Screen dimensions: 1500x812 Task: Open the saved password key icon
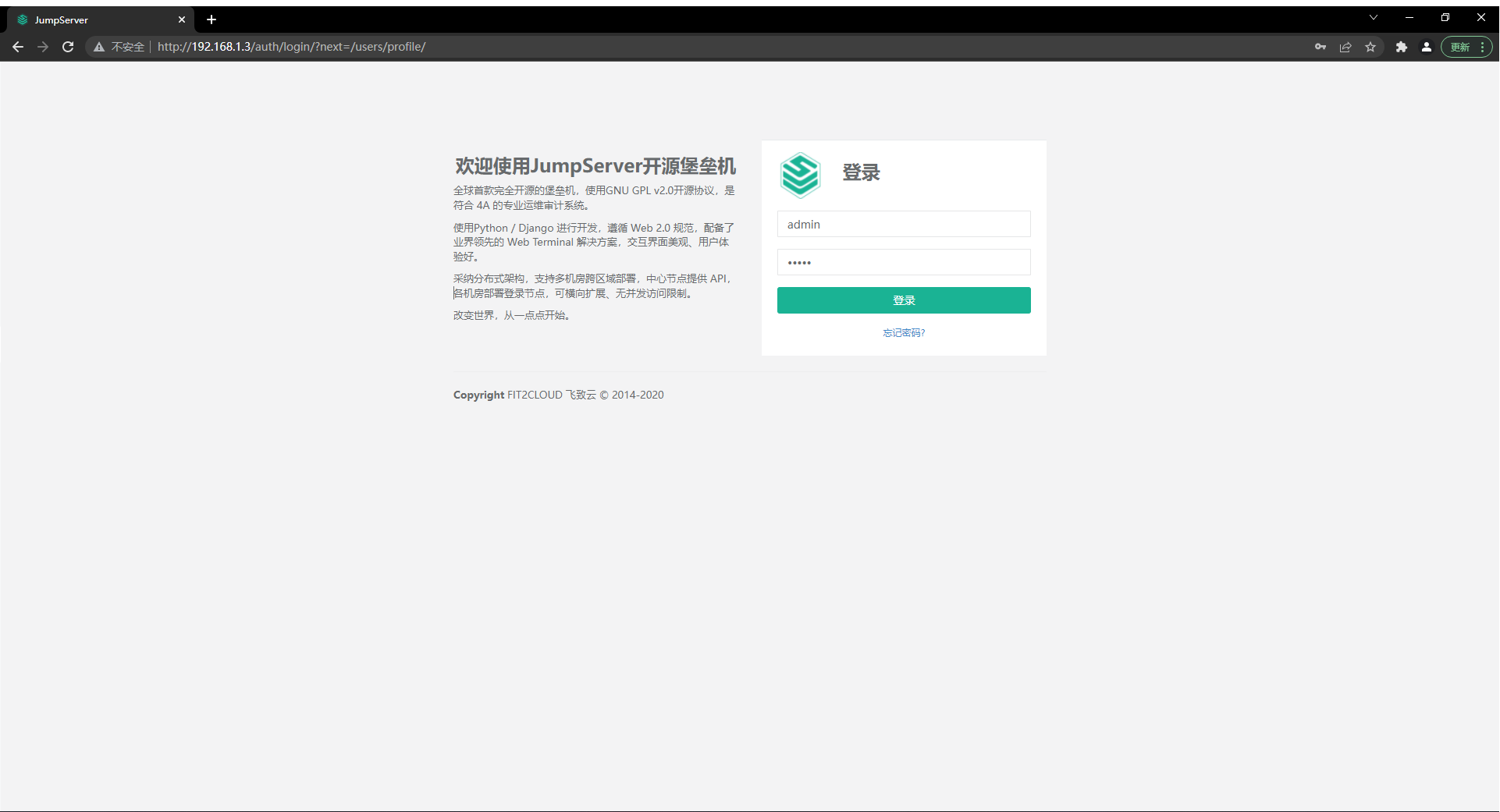1320,47
